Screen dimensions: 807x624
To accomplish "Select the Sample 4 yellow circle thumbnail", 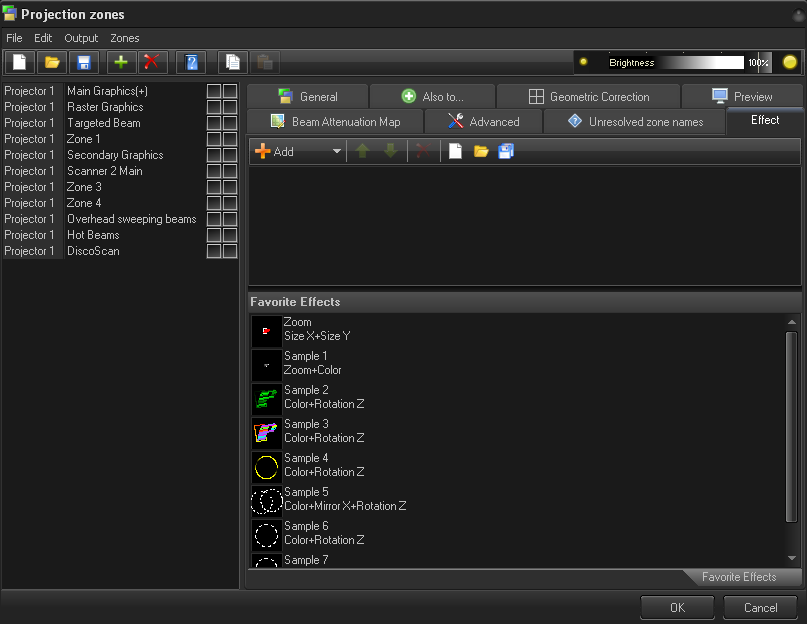I will 267,467.
